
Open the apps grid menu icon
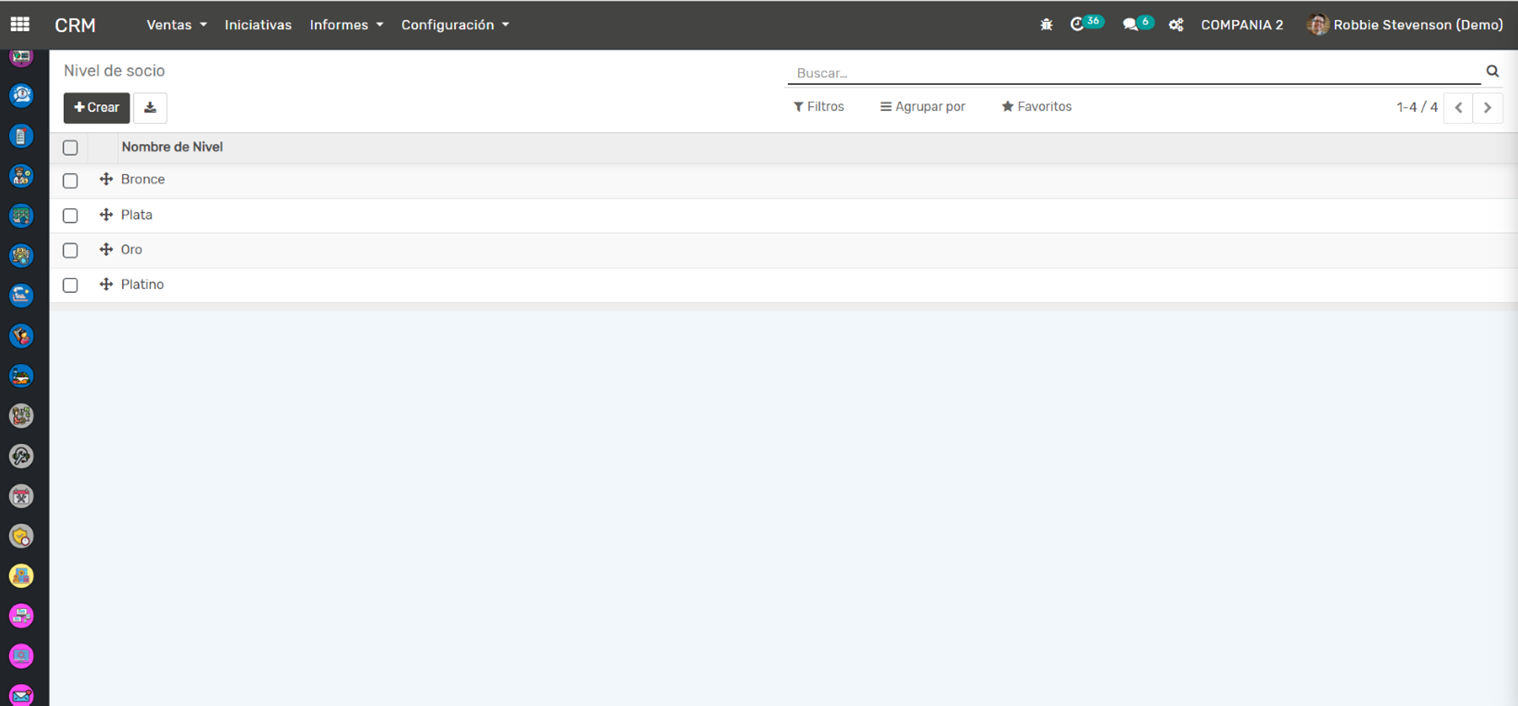pos(20,25)
